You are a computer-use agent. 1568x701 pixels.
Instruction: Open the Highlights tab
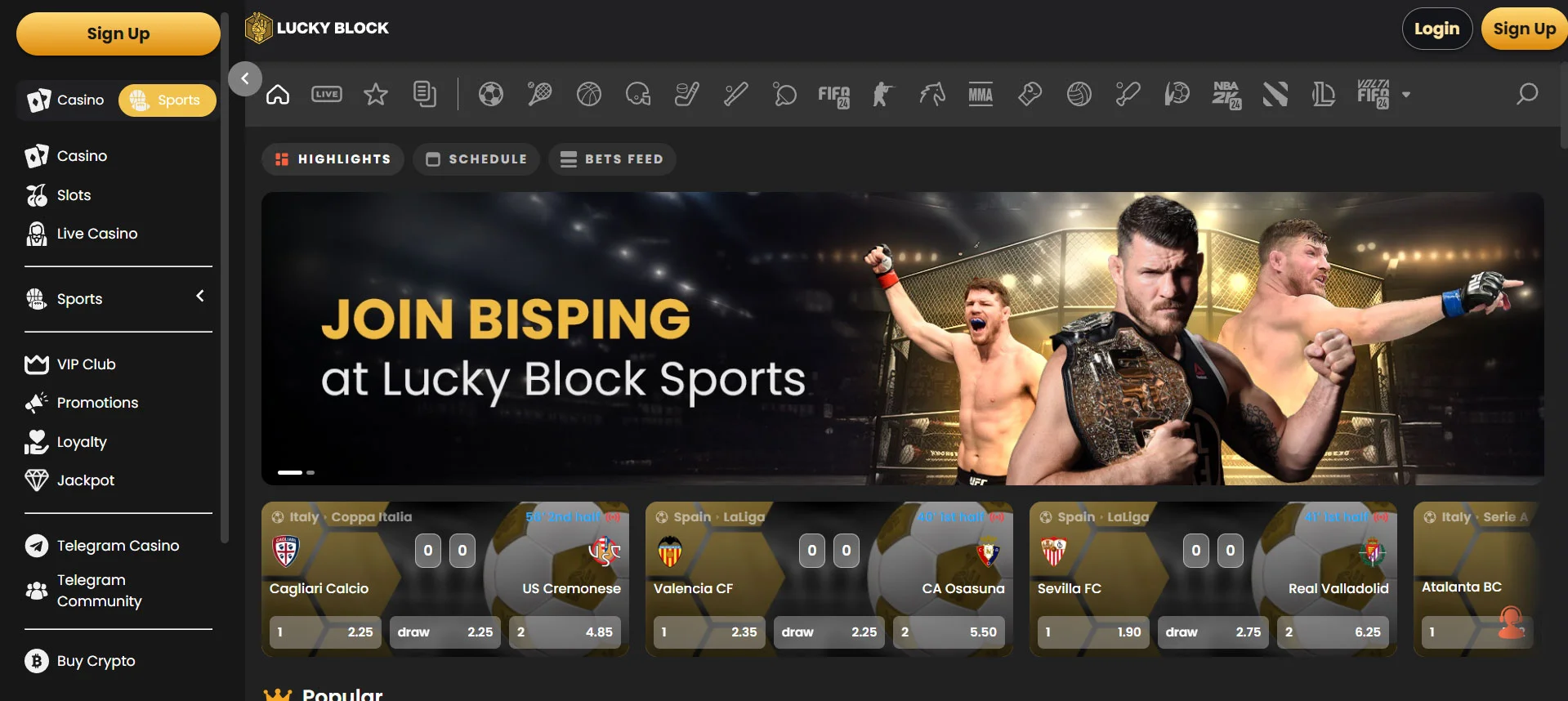[x=333, y=159]
